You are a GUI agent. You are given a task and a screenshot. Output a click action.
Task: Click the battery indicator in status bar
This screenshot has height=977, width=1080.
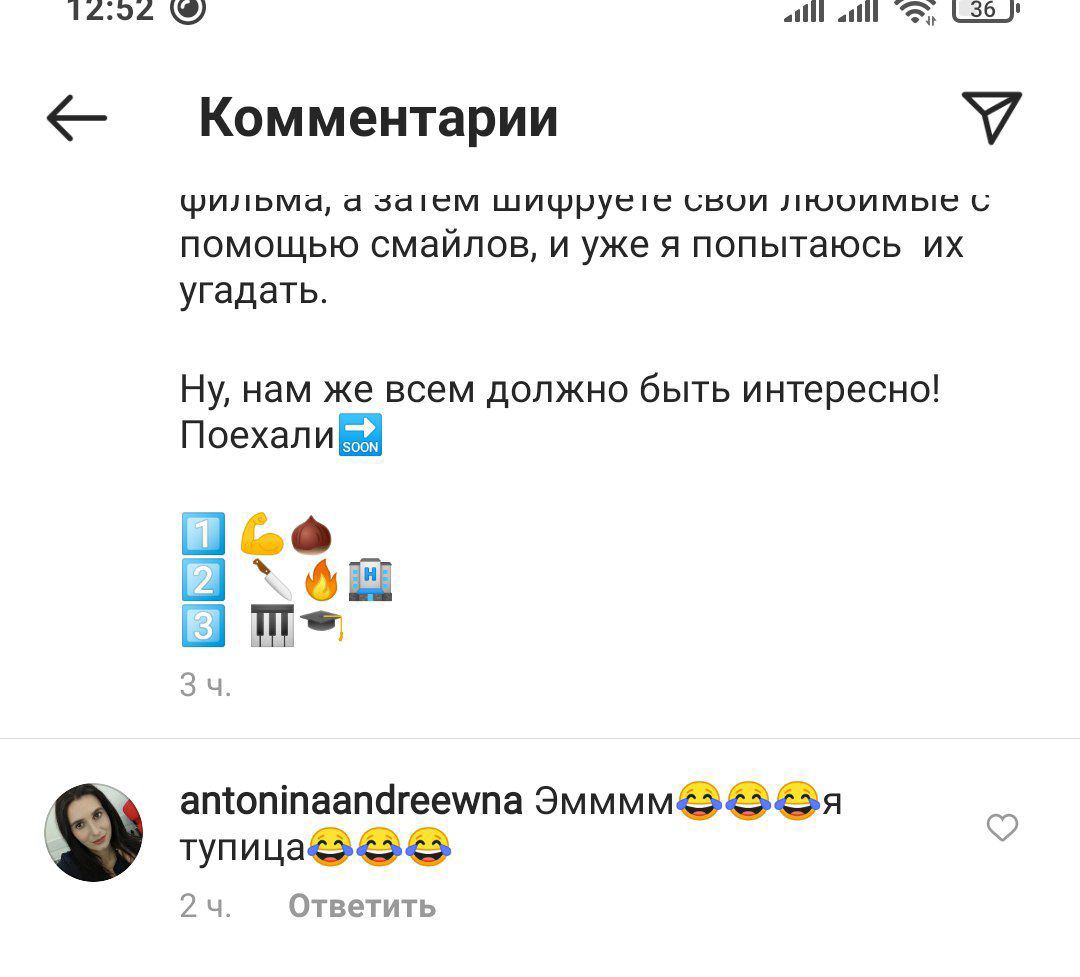[986, 10]
